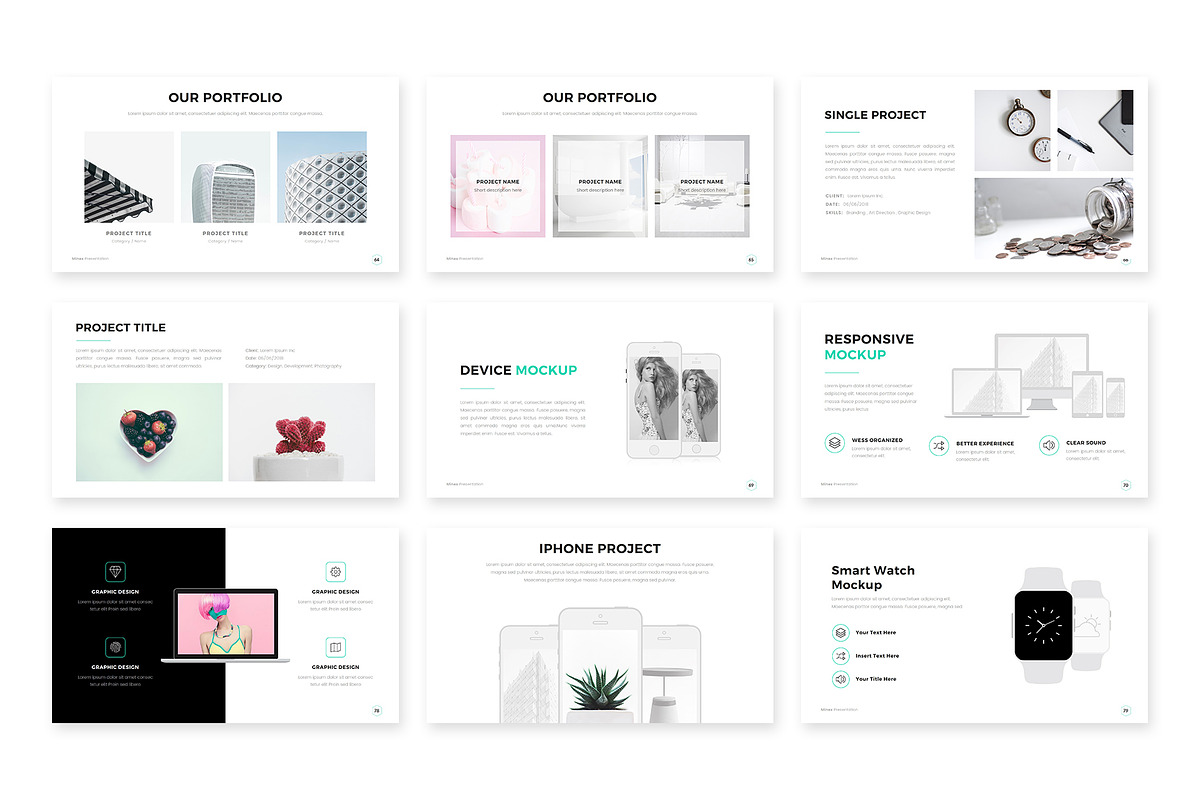Click the Your Text Here label
This screenshot has height=800, width=1200.
click(x=876, y=632)
